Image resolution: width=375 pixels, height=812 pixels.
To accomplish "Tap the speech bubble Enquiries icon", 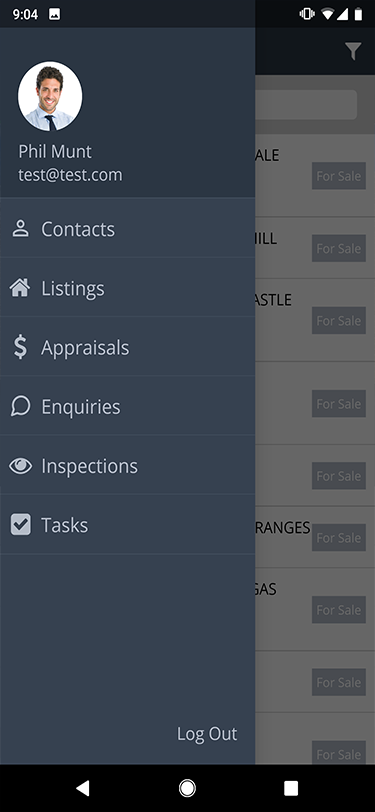I will point(20,407).
